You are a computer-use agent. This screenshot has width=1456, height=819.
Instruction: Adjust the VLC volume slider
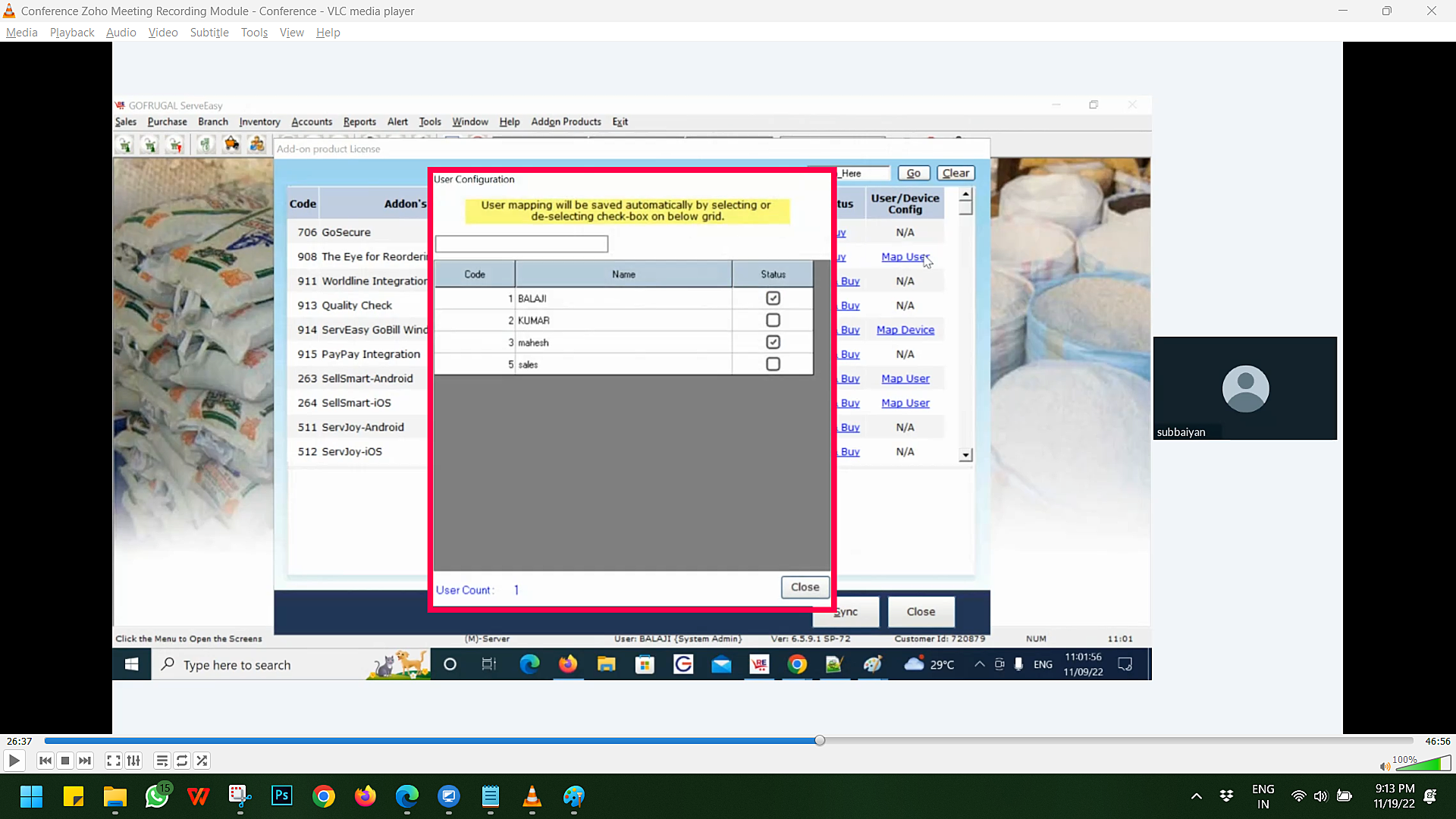coord(1423,764)
